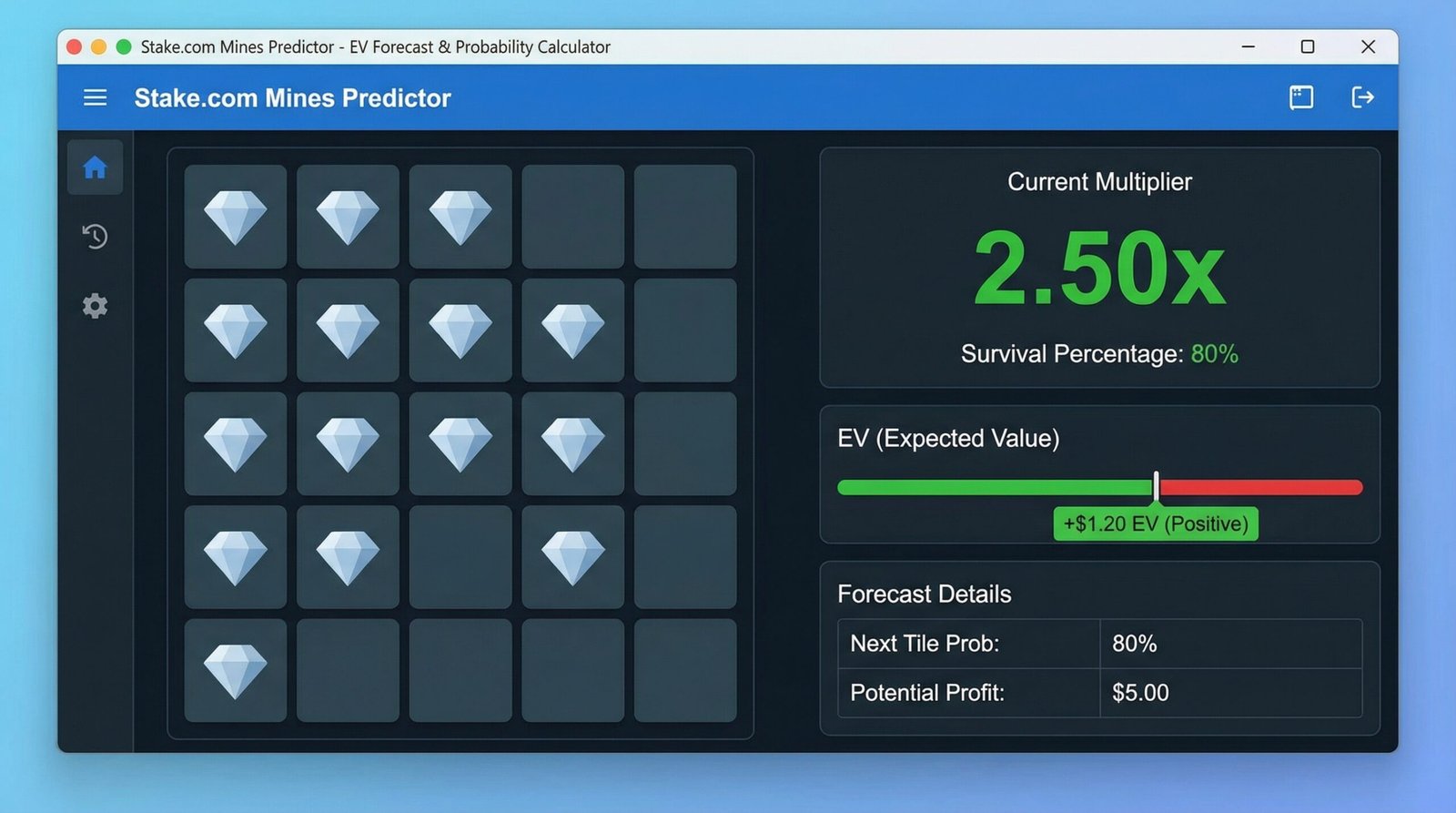Select the diamond tile in row four, column one

236,557
